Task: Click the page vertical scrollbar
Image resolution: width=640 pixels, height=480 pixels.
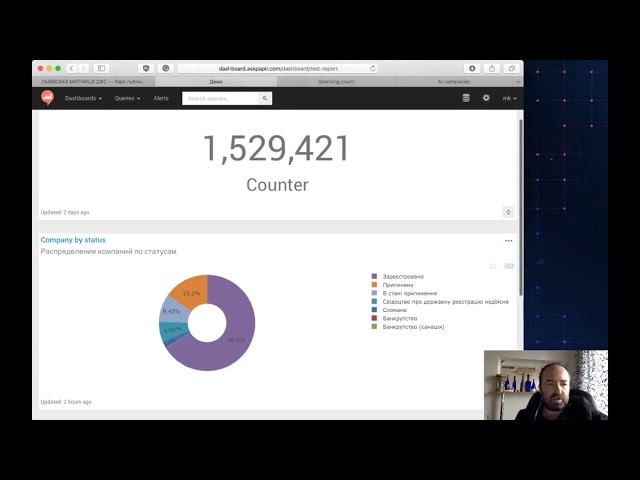Action: [x=521, y=207]
